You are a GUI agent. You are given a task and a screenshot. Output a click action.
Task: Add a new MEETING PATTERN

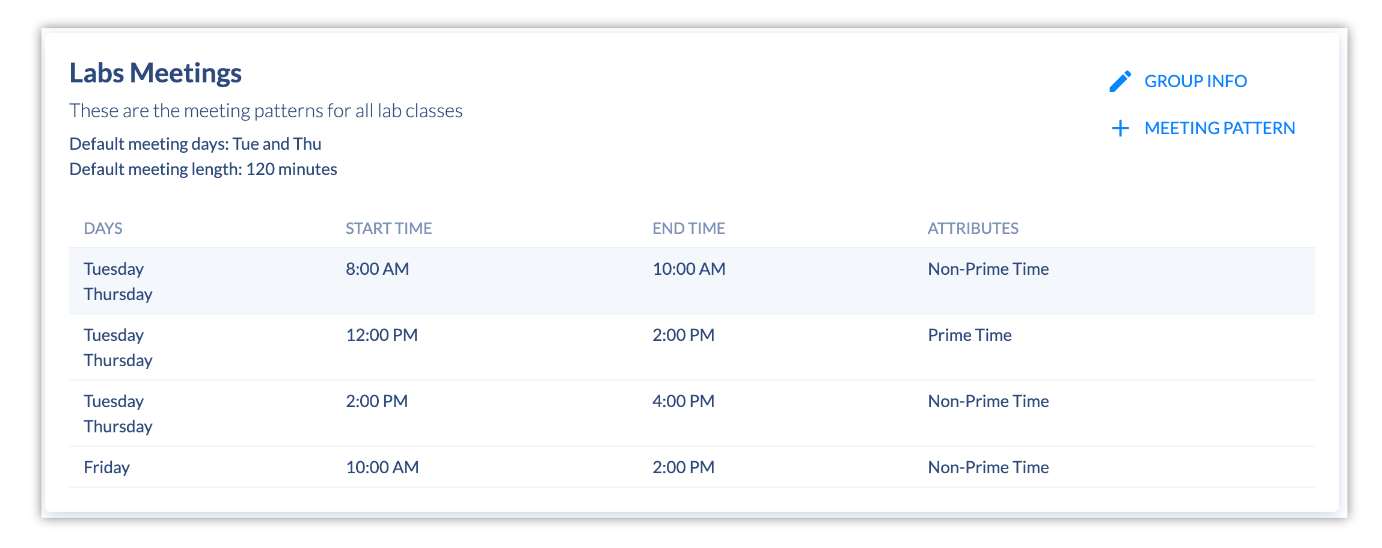tap(1219, 128)
